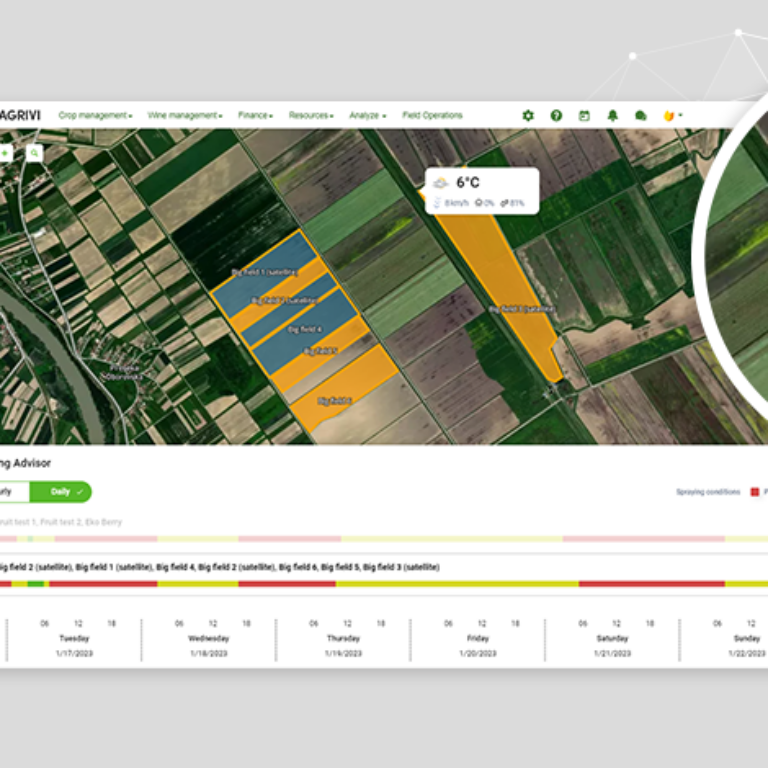
Task: Click the AGRIVI logo
Action: coord(20,116)
